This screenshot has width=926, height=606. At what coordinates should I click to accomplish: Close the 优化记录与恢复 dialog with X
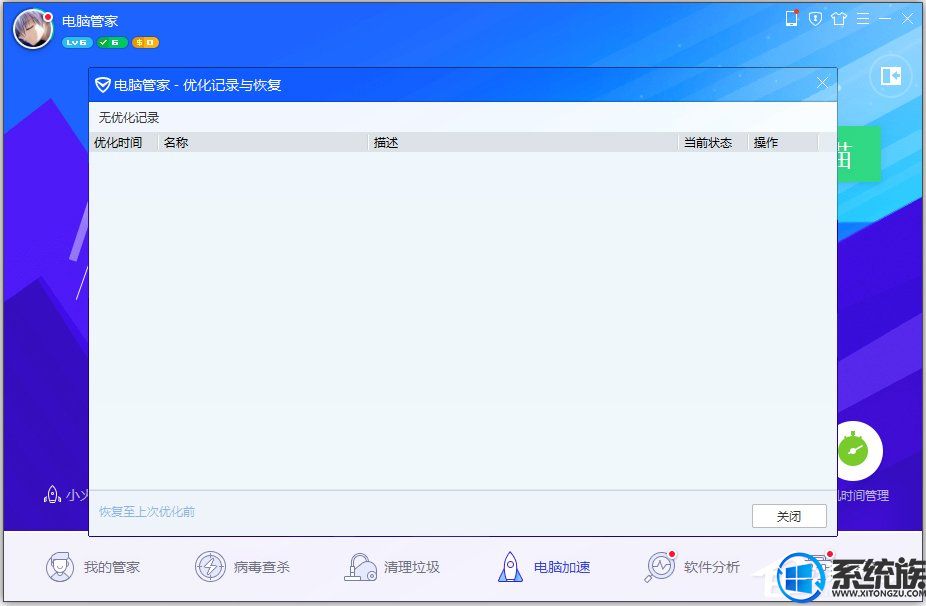click(x=822, y=83)
